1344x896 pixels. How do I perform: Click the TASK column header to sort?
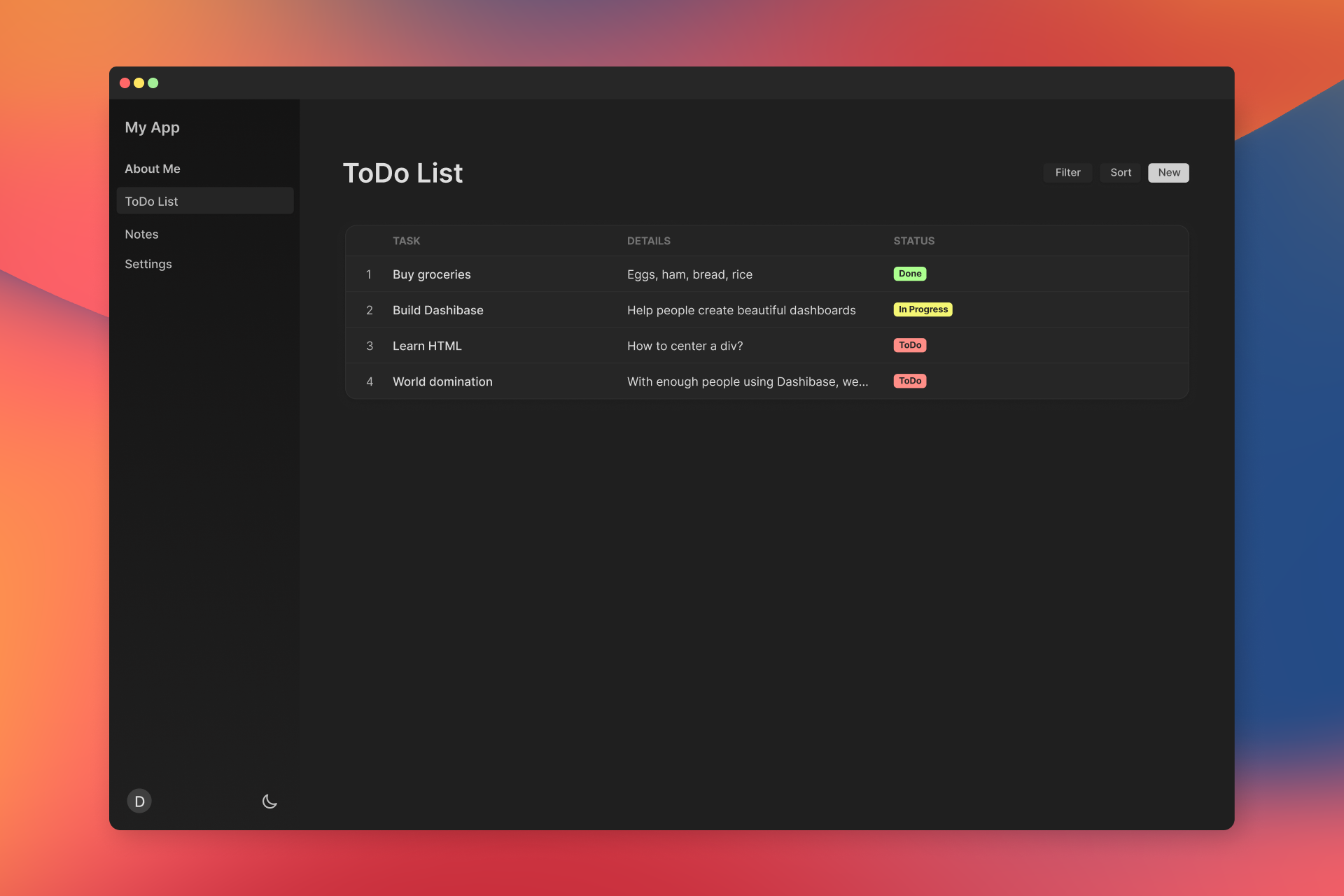(406, 240)
